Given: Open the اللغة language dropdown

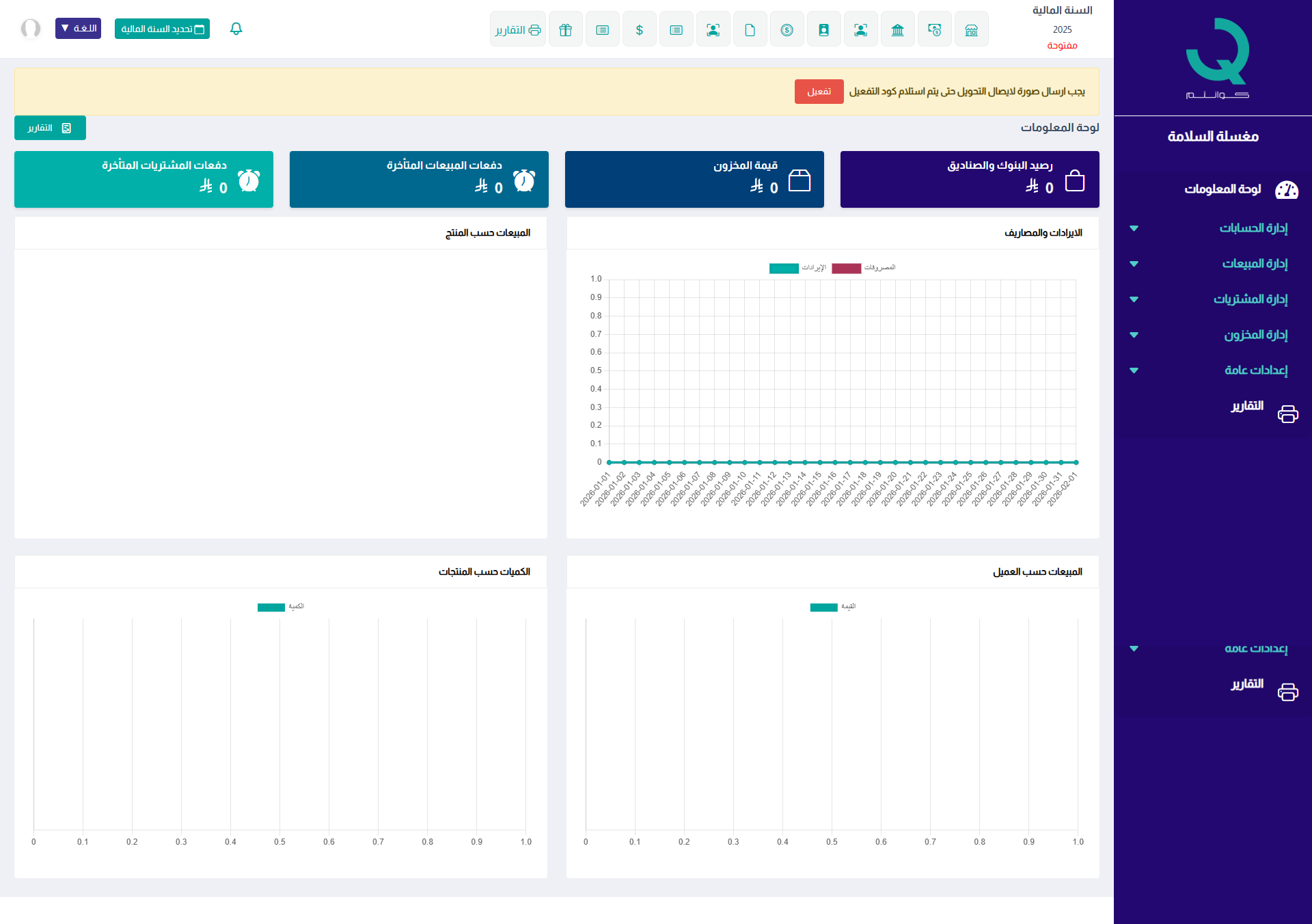Looking at the screenshot, I should 78,29.
